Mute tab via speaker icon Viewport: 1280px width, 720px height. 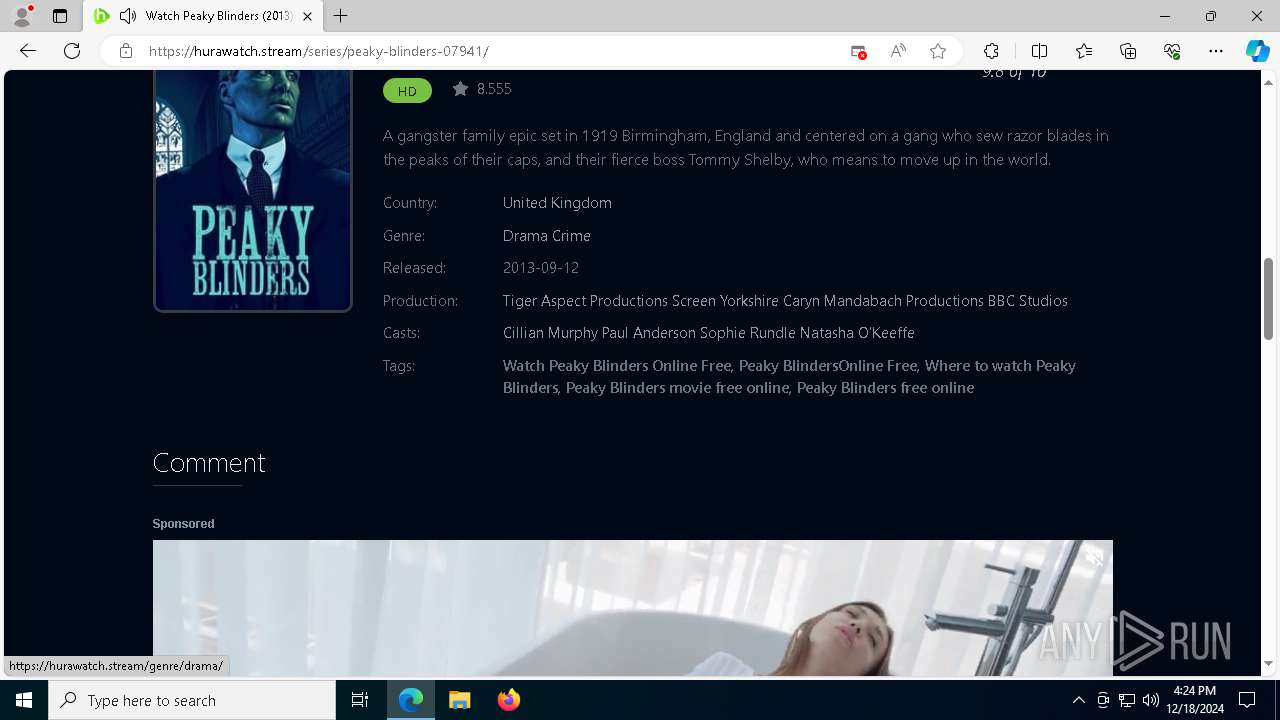coord(127,16)
